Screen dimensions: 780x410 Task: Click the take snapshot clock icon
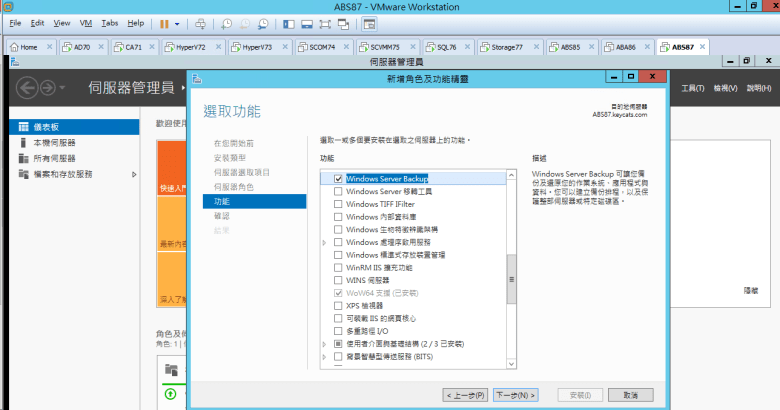click(x=227, y=22)
